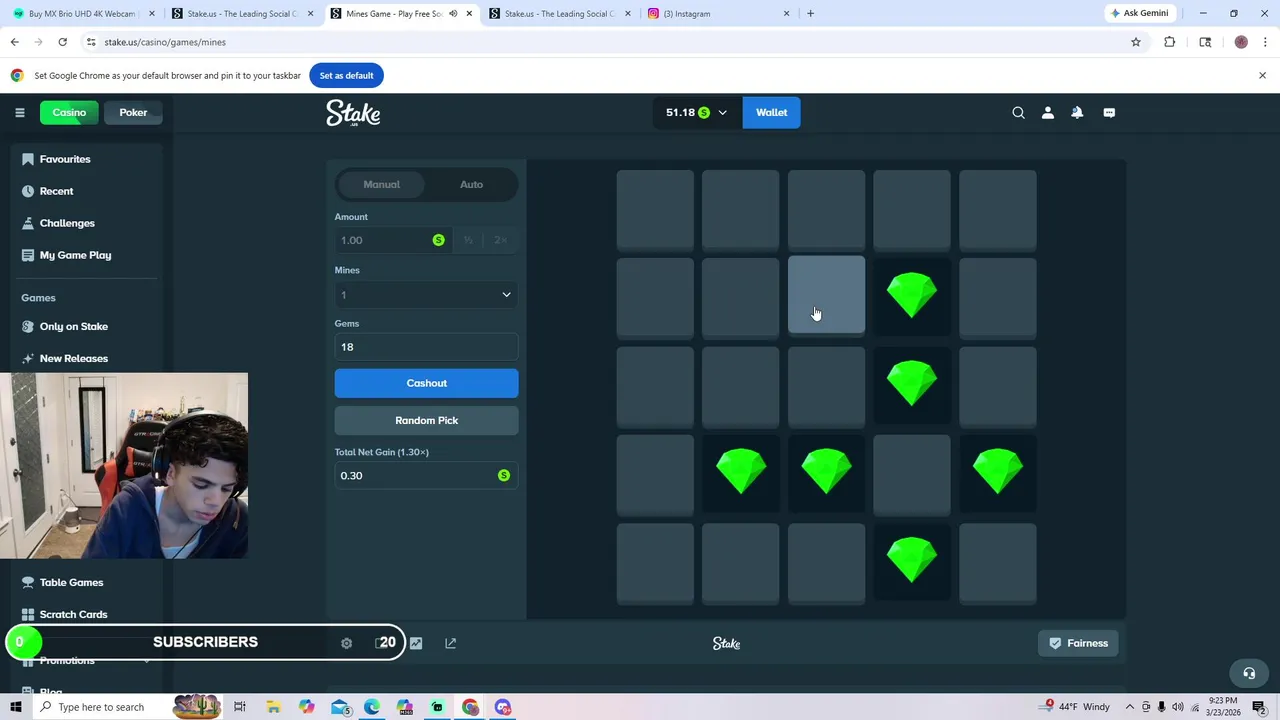Open Microsoft Edge from taskbar
Screen dimensions: 1280x720
click(x=372, y=707)
